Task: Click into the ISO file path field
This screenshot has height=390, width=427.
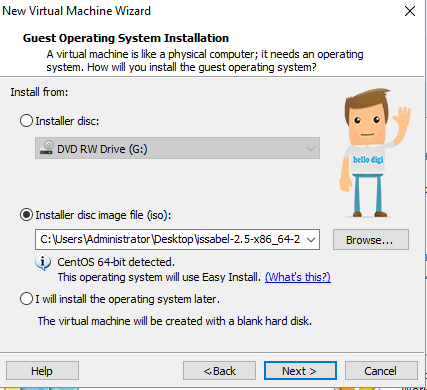Action: [177, 239]
